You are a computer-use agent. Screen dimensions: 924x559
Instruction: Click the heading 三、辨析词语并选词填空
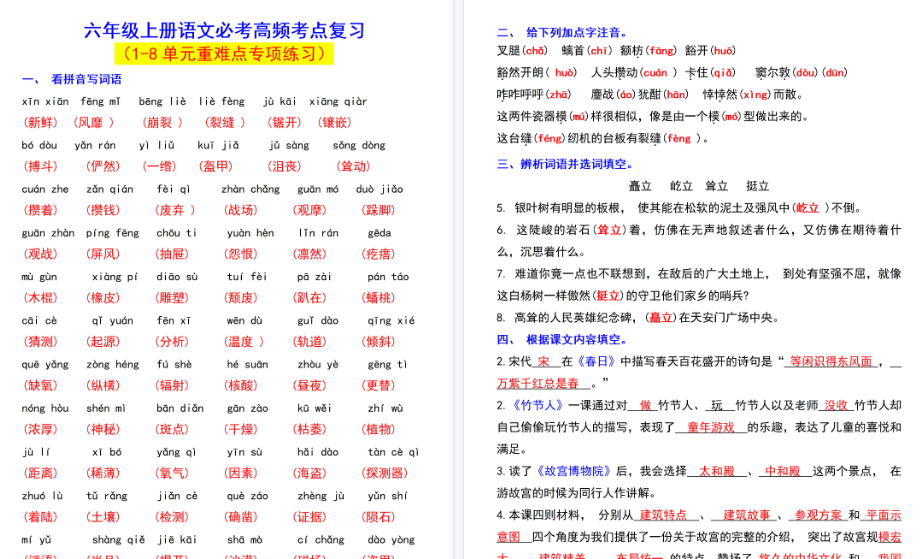point(565,164)
